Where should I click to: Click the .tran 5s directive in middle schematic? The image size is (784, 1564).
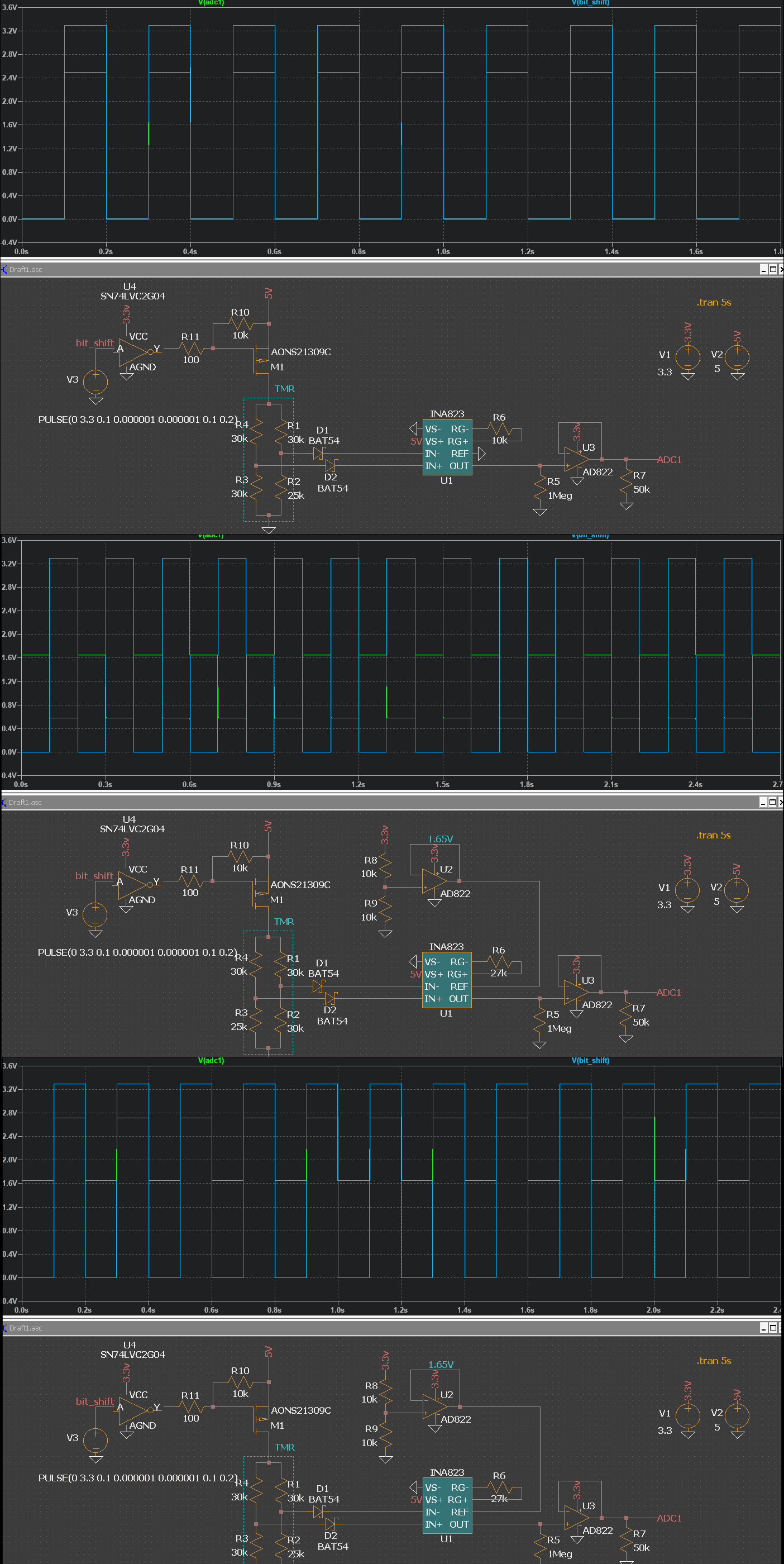[713, 836]
